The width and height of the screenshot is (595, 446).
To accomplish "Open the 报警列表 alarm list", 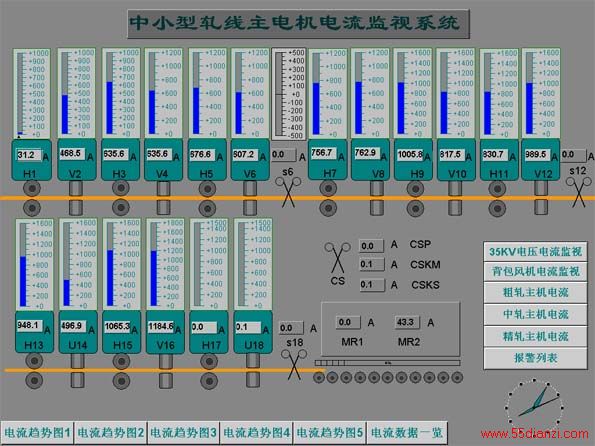I will tap(535, 358).
